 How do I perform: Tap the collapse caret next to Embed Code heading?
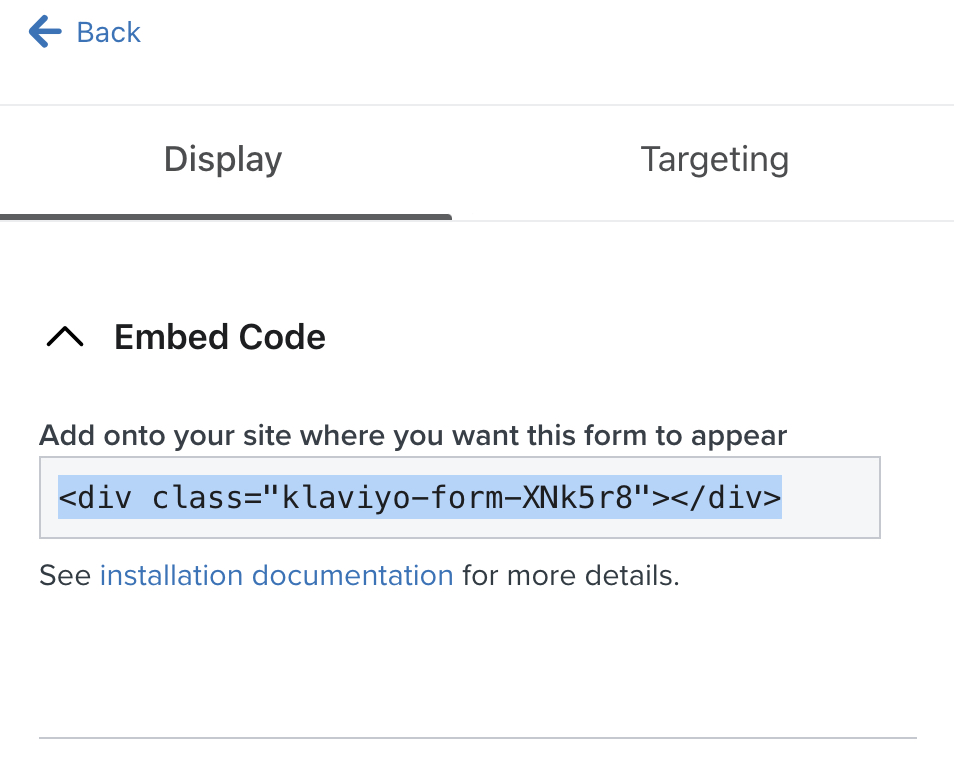(x=64, y=337)
